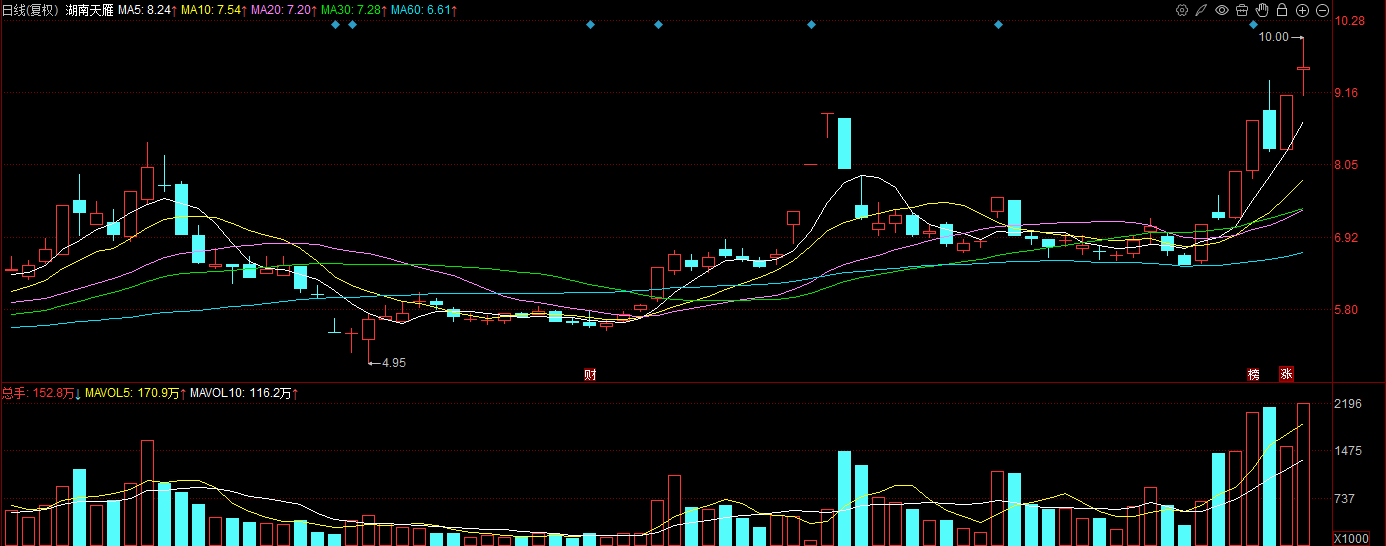Click the MAVOL5: 170.9万 label
The image size is (1386, 546).
click(x=134, y=394)
